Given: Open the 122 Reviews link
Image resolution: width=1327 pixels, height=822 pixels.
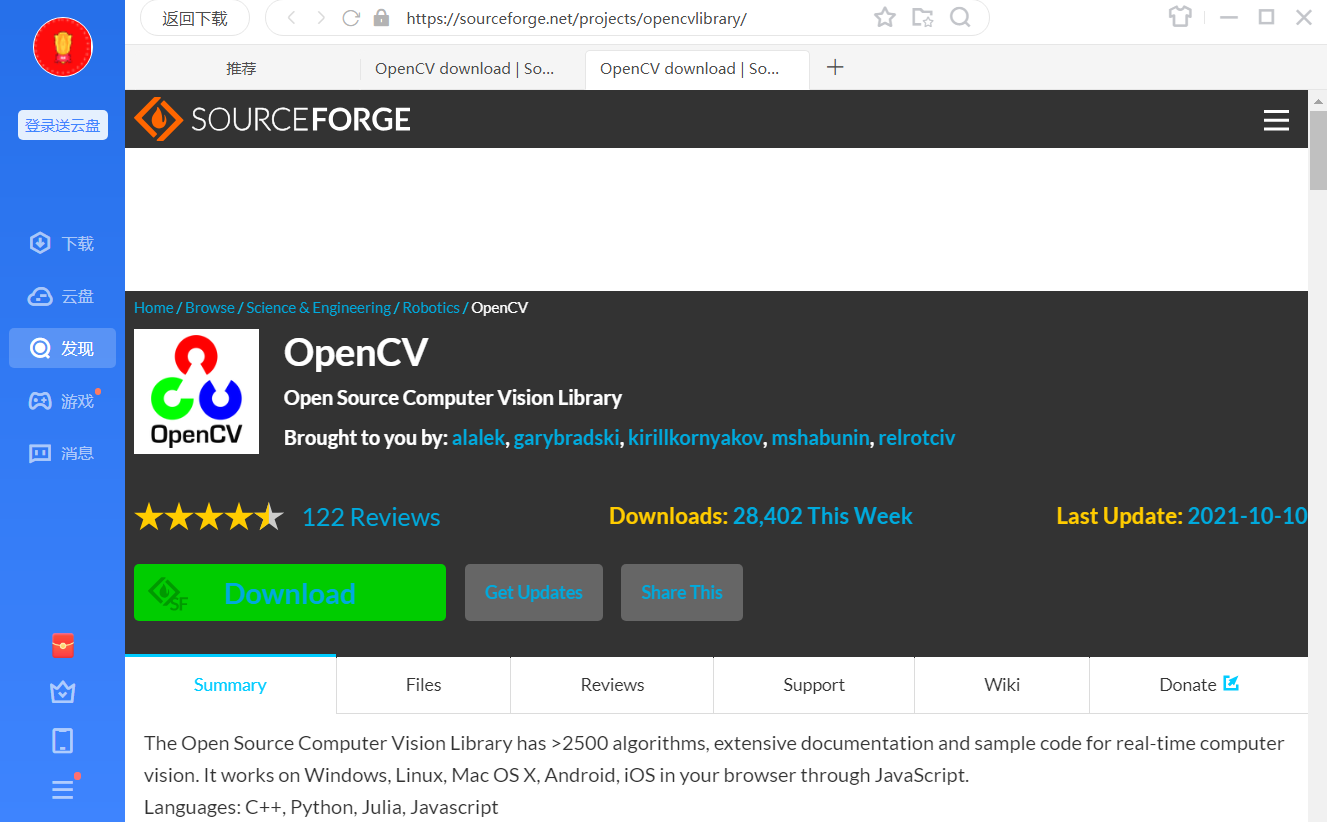Looking at the screenshot, I should click(371, 517).
